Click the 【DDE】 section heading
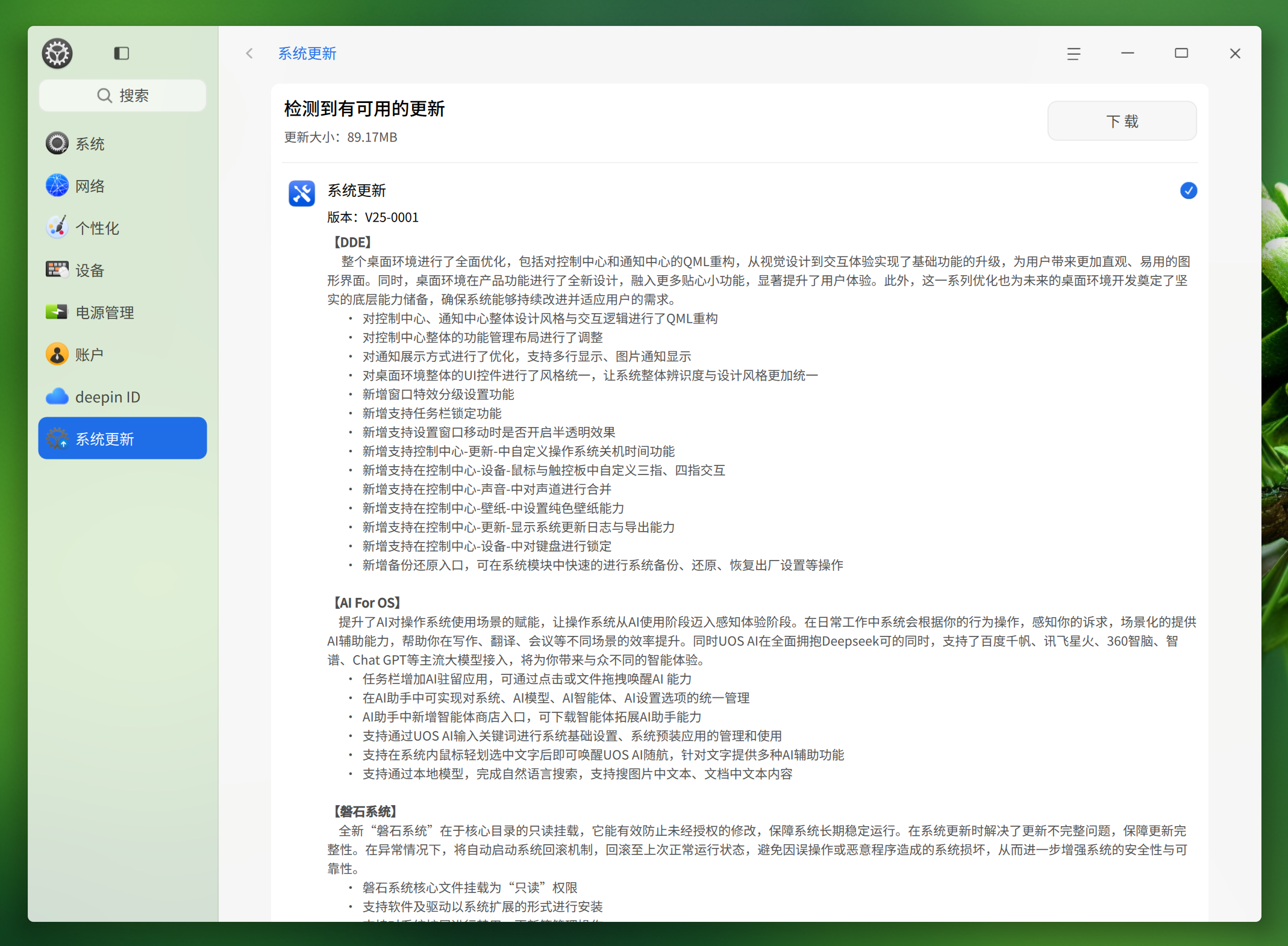The image size is (1288, 946). pyautogui.click(x=352, y=242)
